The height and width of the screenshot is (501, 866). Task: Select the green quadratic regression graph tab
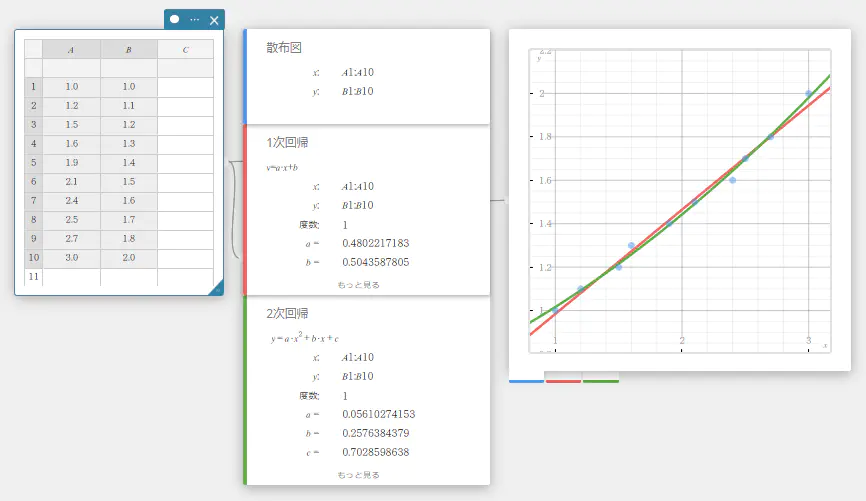[x=600, y=380]
